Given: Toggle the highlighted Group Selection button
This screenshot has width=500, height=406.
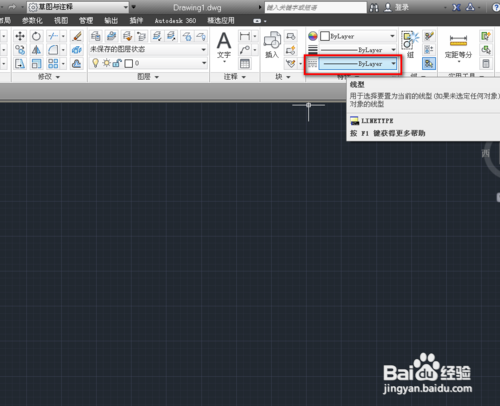Looking at the screenshot, I should coord(429,63).
